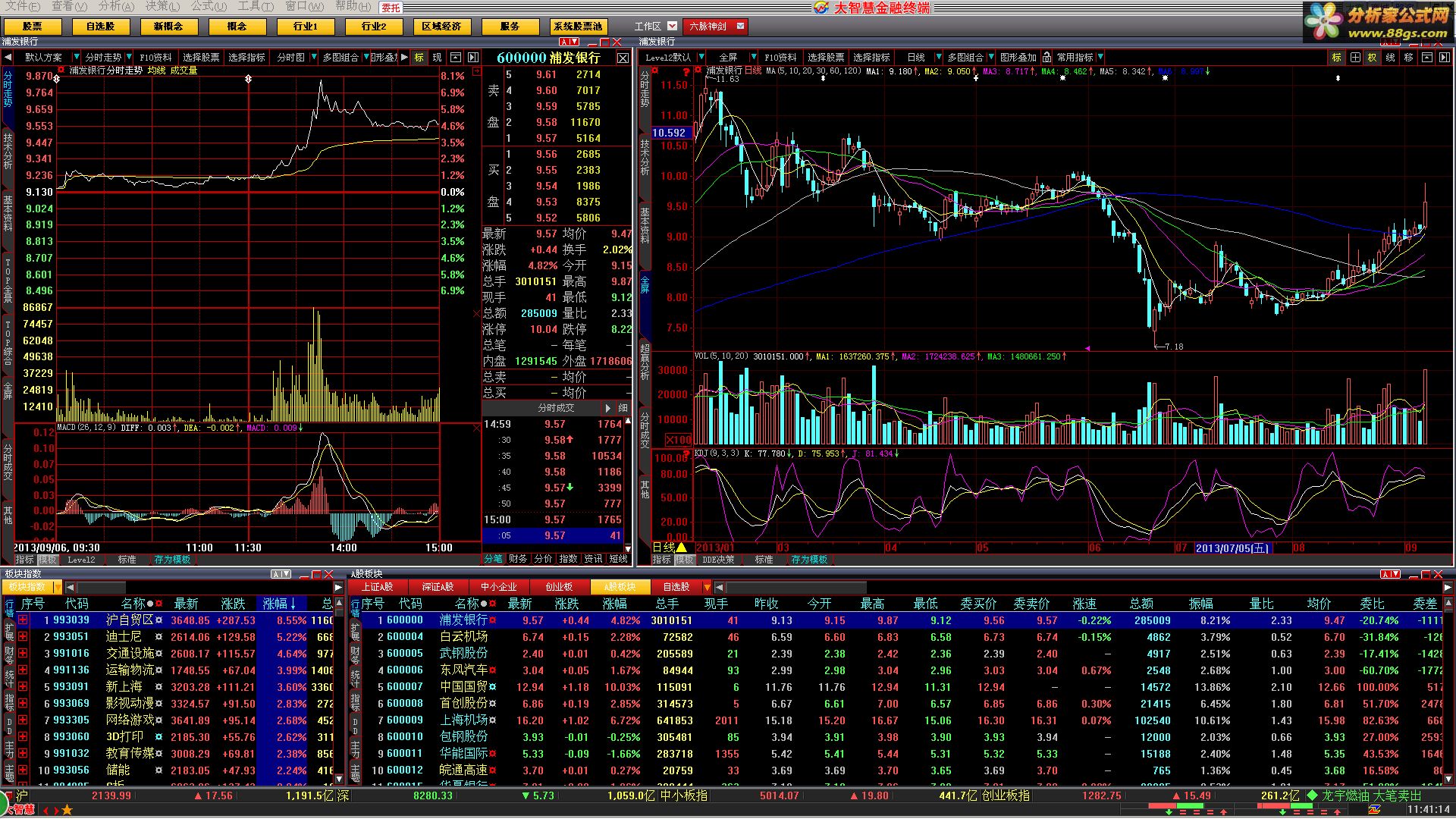Click the 自选股 top toolbar button
The width and height of the screenshot is (1456, 819).
click(100, 27)
